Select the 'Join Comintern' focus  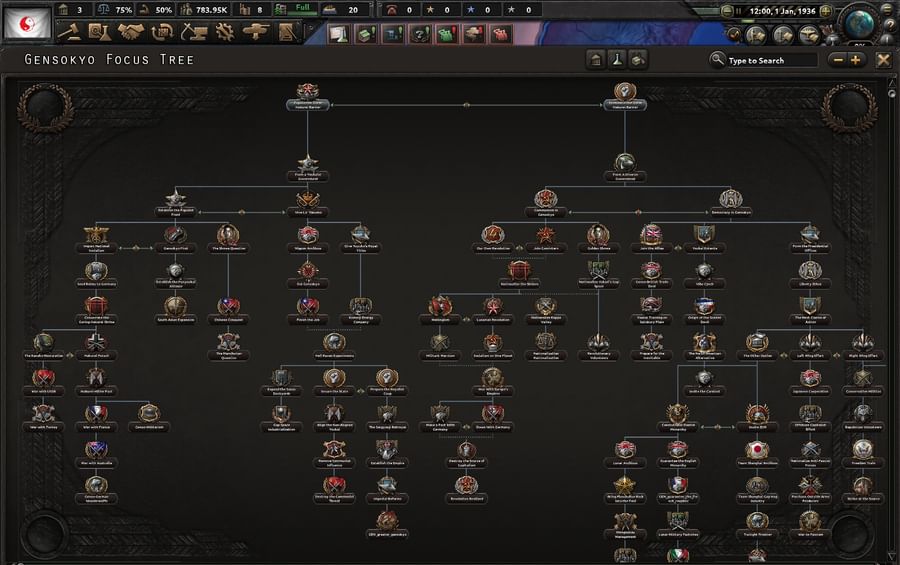click(x=545, y=239)
